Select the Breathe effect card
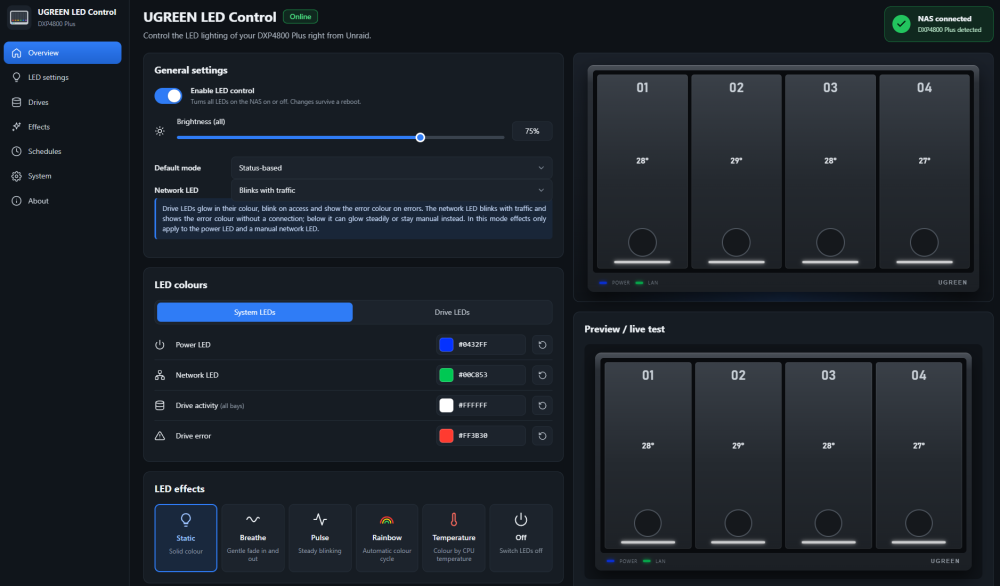 (253, 538)
